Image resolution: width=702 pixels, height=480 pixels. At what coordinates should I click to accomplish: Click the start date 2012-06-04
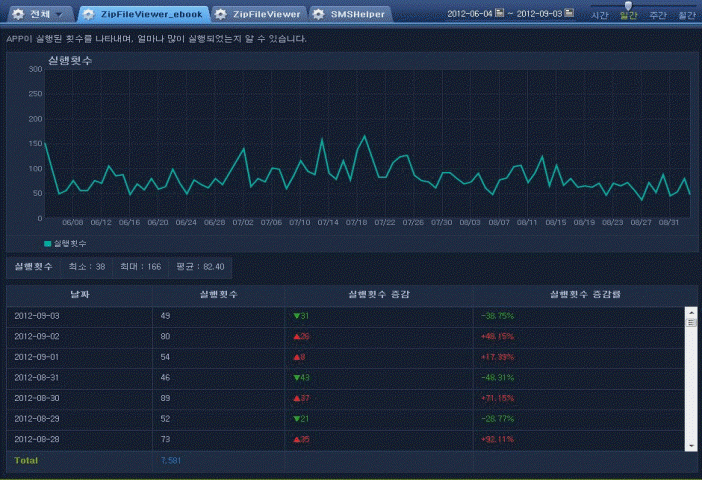click(470, 14)
